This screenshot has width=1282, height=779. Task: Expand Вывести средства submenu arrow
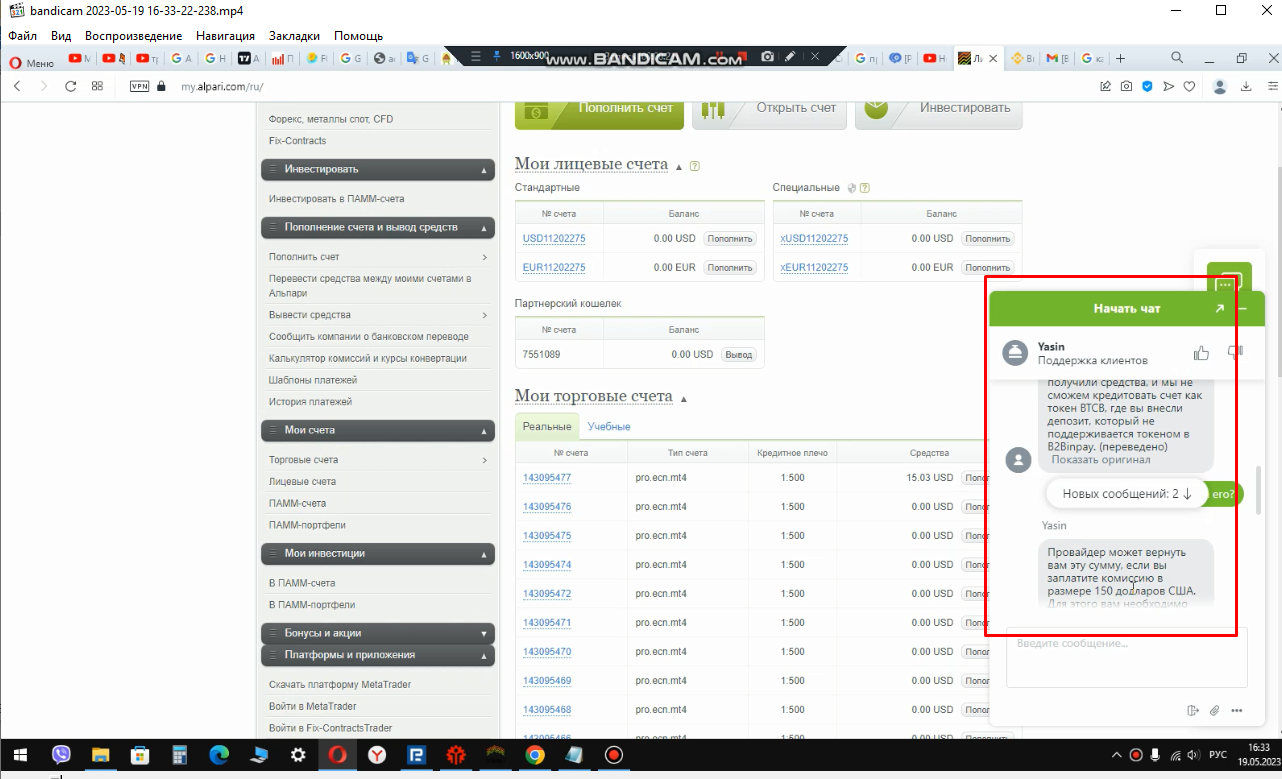point(485,315)
